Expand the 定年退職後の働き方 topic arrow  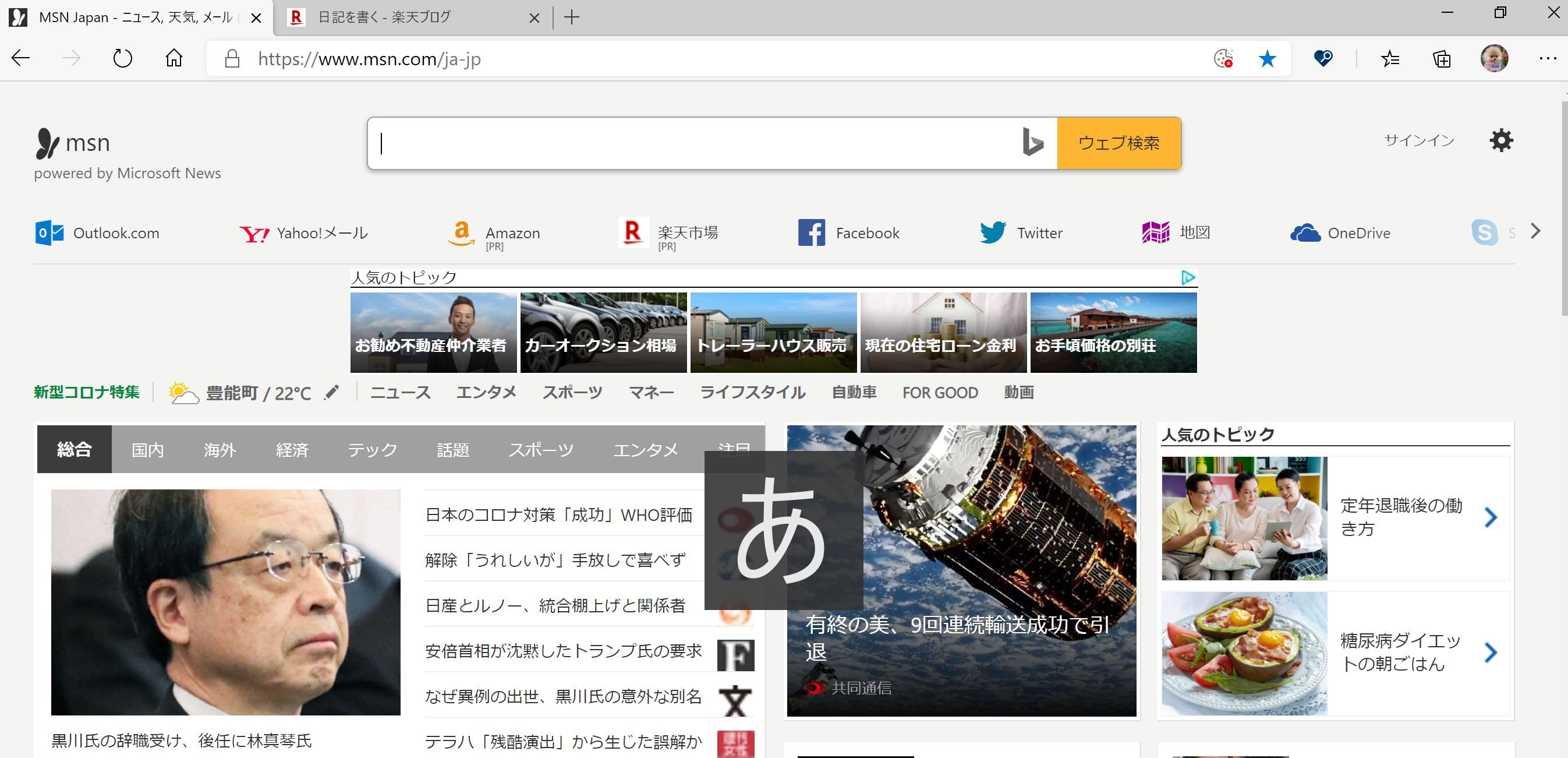(x=1491, y=517)
